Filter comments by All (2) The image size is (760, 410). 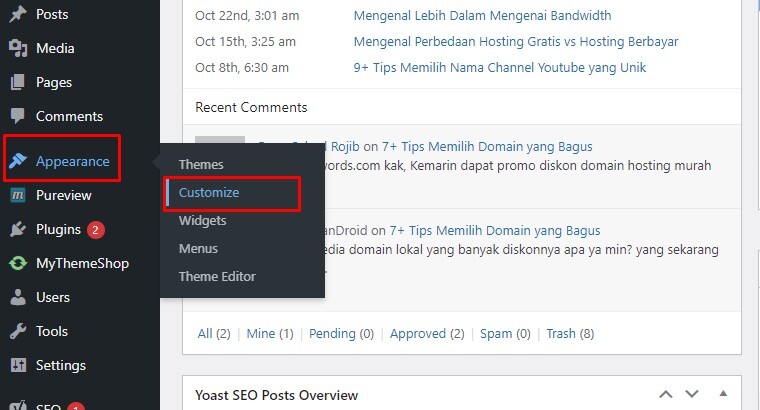pos(214,333)
